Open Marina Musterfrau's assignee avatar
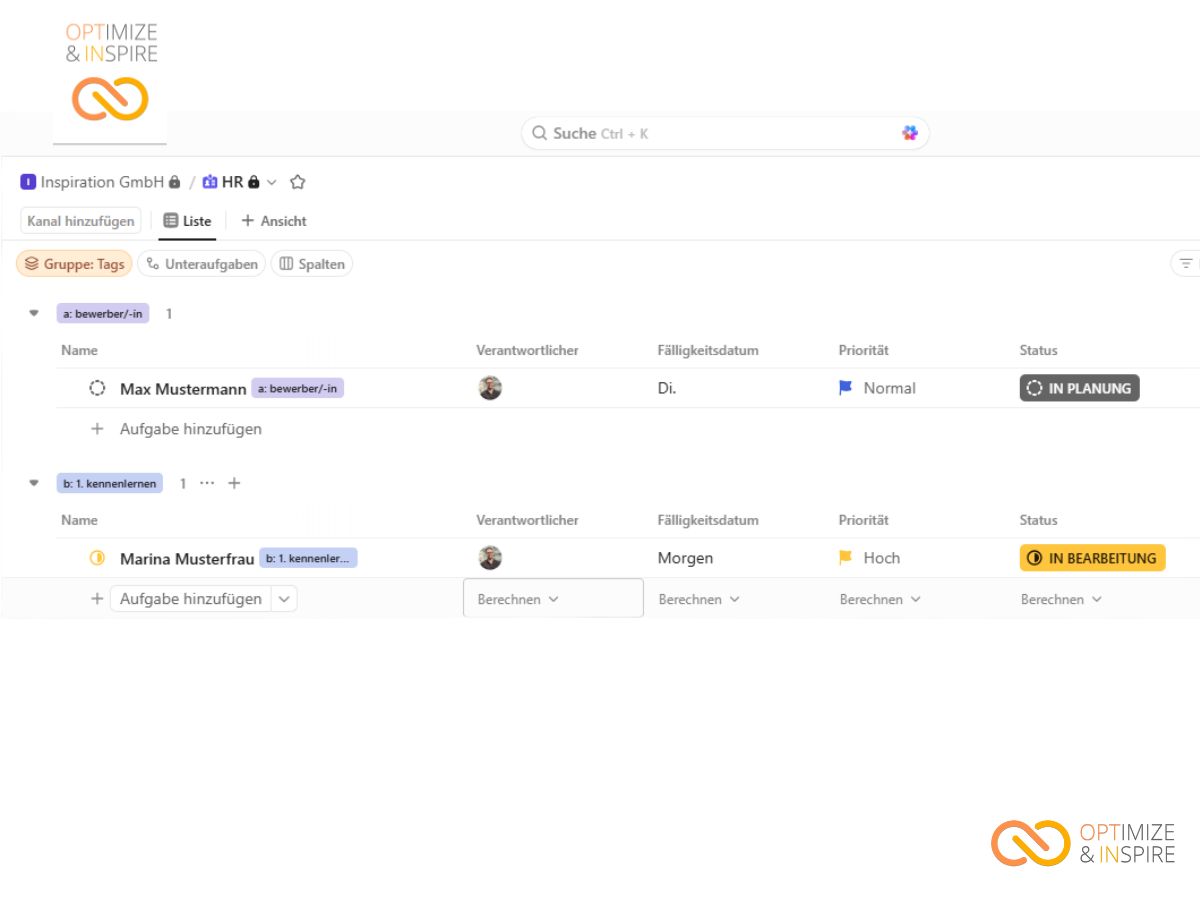 (x=490, y=558)
